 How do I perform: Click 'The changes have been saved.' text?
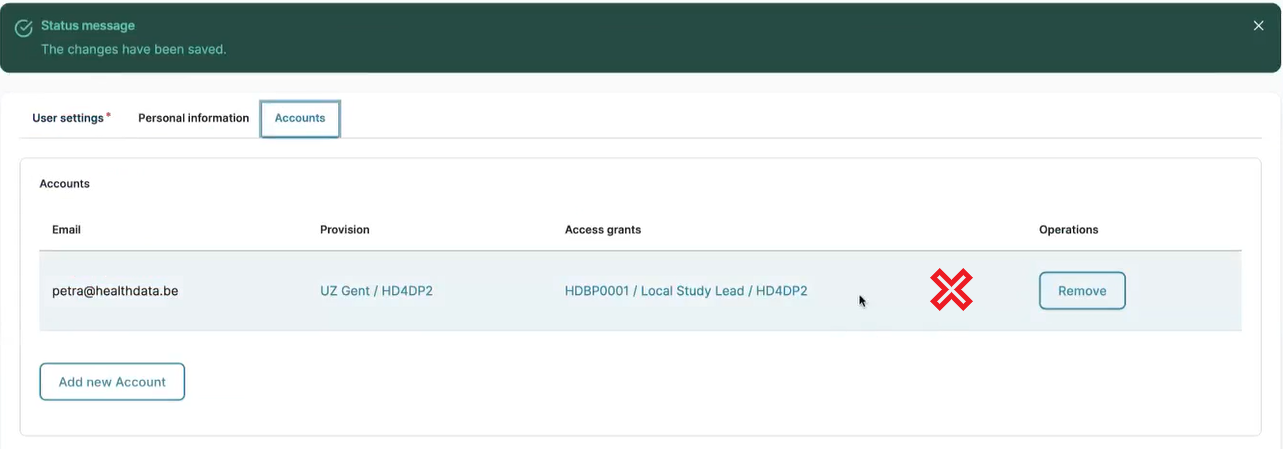pos(133,49)
